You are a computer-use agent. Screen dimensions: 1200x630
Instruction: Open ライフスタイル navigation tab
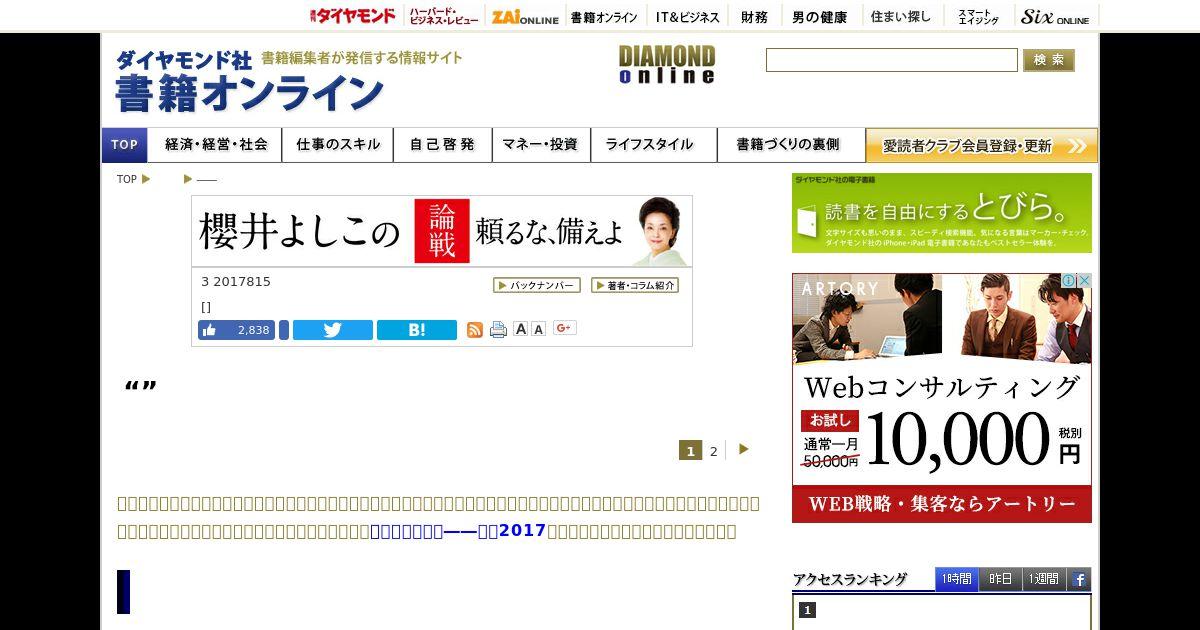click(653, 145)
